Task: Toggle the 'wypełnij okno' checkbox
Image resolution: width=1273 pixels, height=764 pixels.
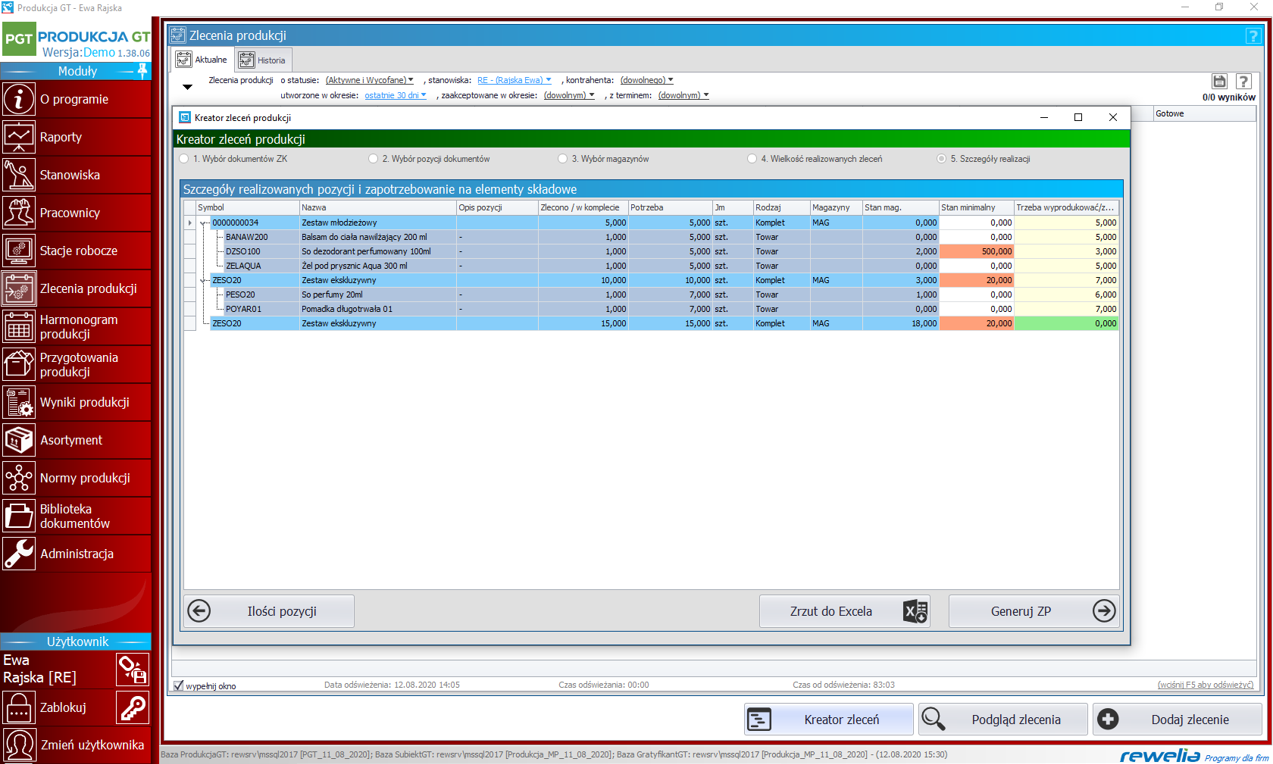Action: (179, 686)
